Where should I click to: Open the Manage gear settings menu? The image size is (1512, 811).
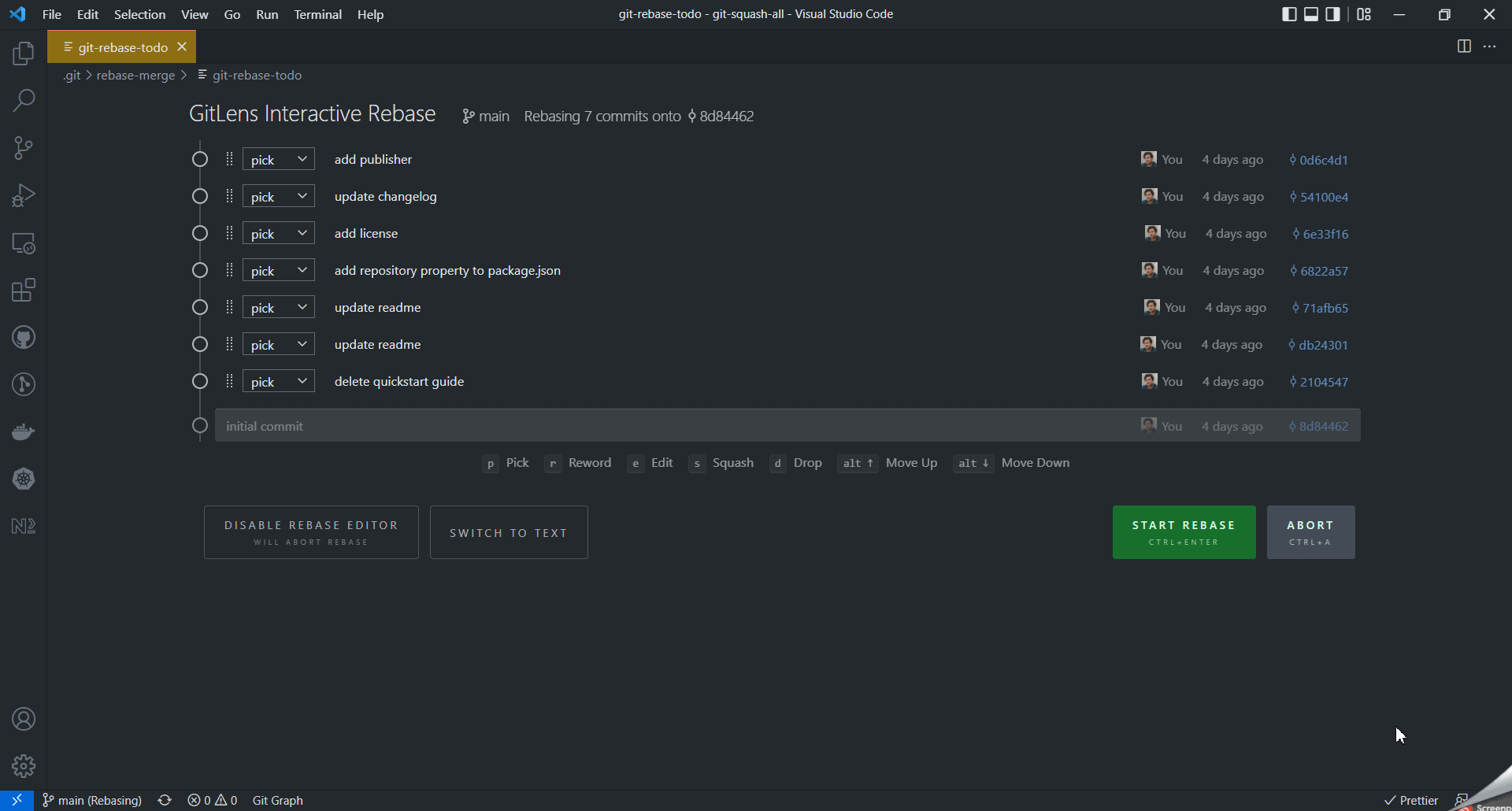[x=24, y=766]
